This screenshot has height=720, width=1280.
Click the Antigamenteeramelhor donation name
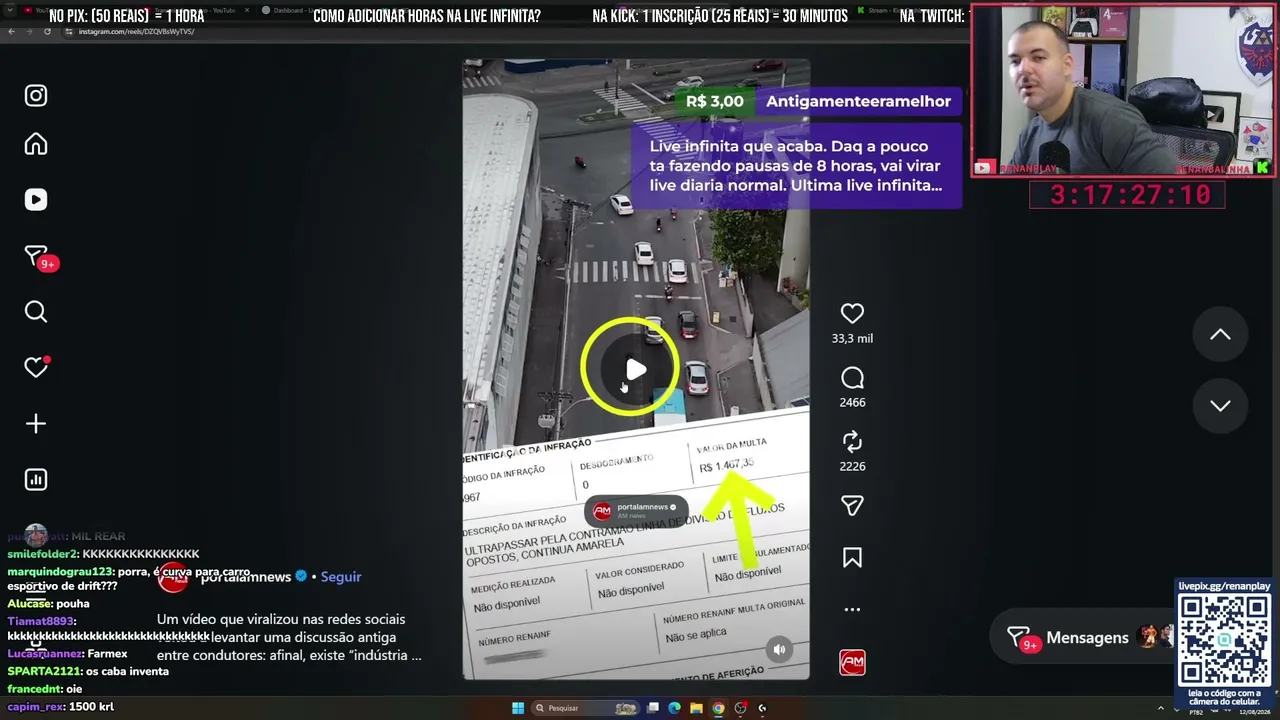coord(858,101)
